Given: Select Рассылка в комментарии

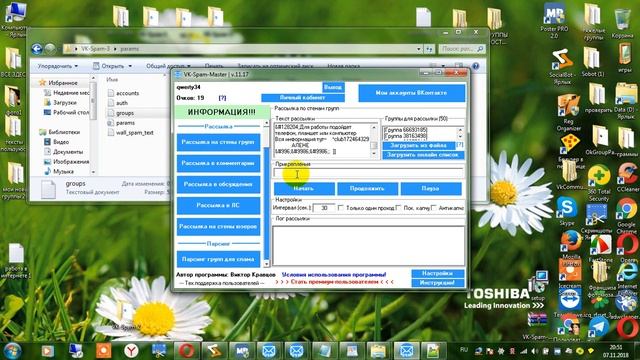Looking at the screenshot, I should [x=218, y=163].
